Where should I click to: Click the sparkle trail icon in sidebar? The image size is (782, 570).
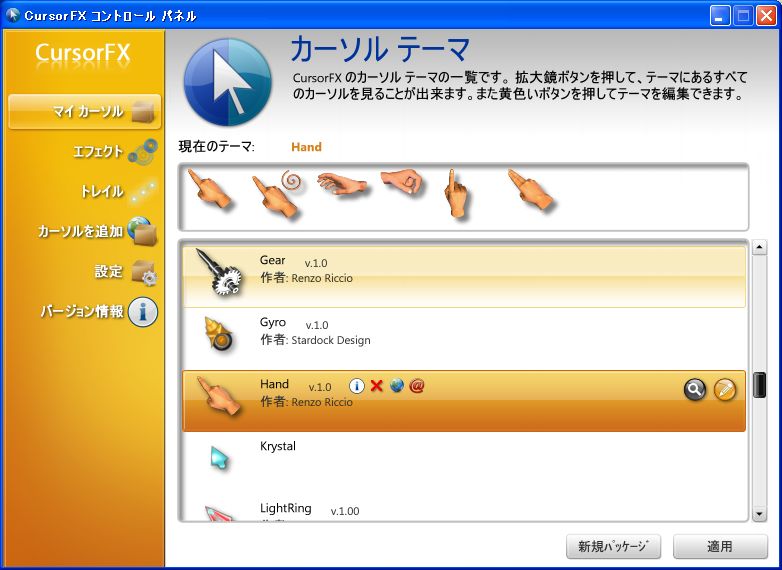143,191
